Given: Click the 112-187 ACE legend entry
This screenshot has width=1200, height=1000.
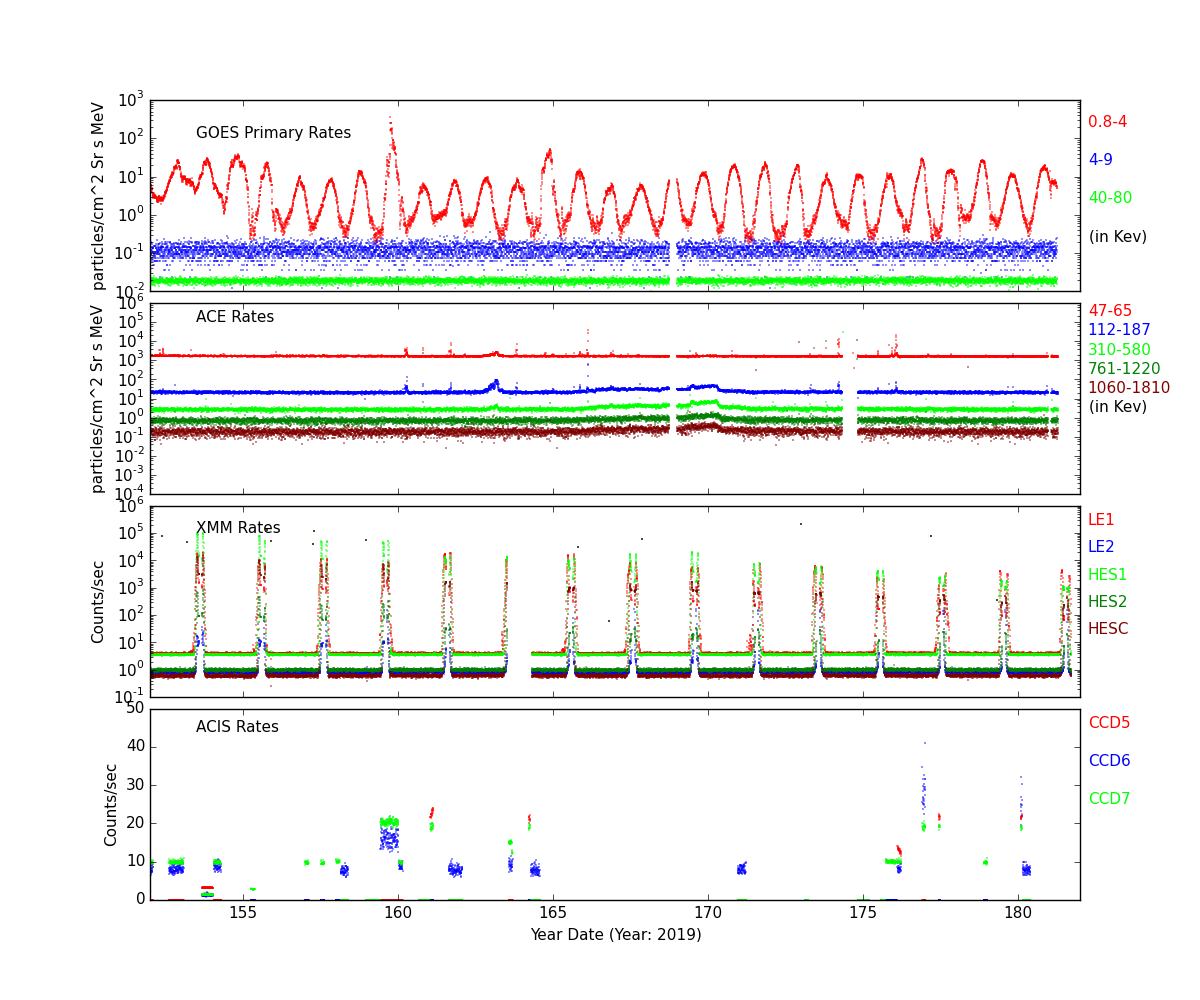Looking at the screenshot, I should 1119,330.
